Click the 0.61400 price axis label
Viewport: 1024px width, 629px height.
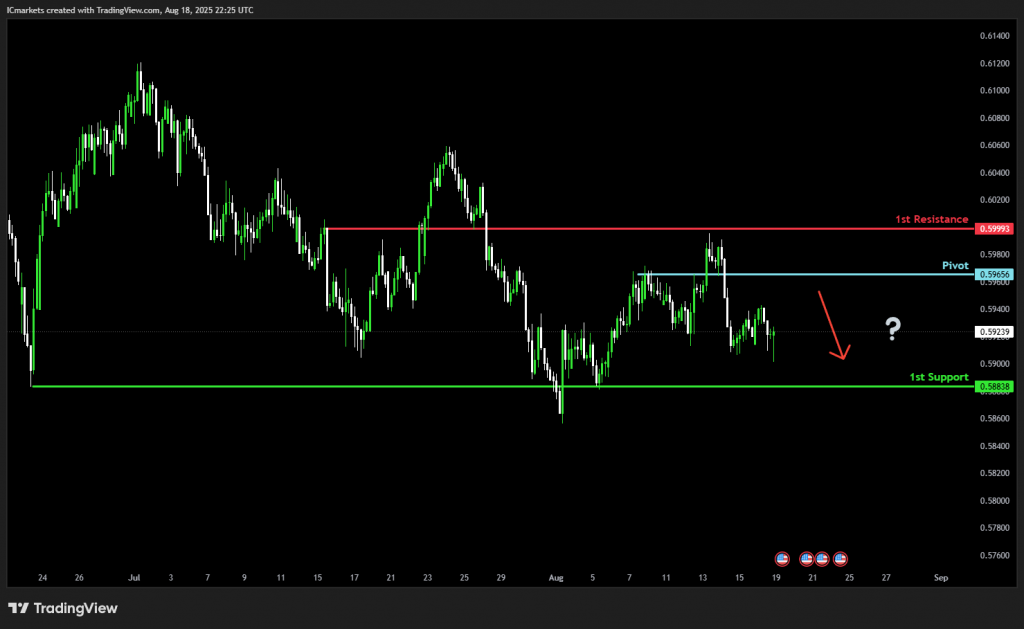coord(994,36)
